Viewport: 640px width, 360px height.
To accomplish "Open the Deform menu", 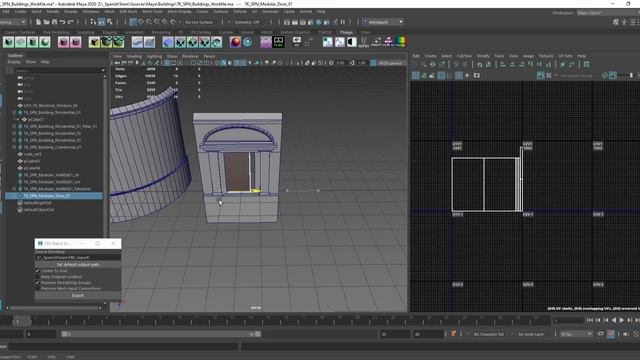I will (240, 11).
